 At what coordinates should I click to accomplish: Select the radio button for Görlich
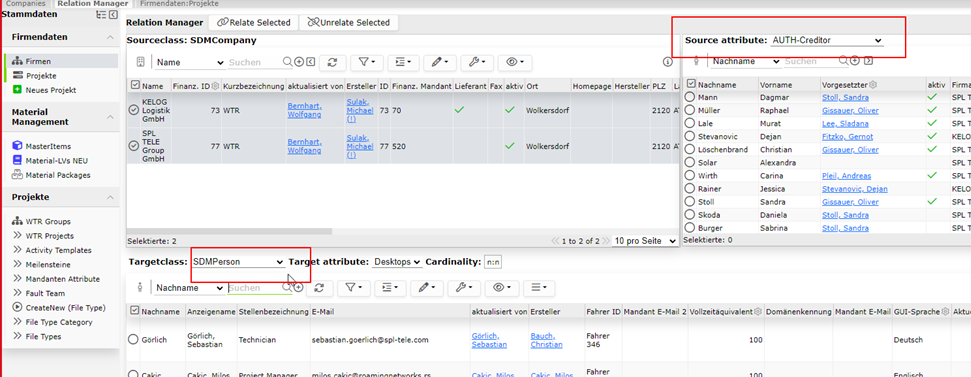[133, 340]
